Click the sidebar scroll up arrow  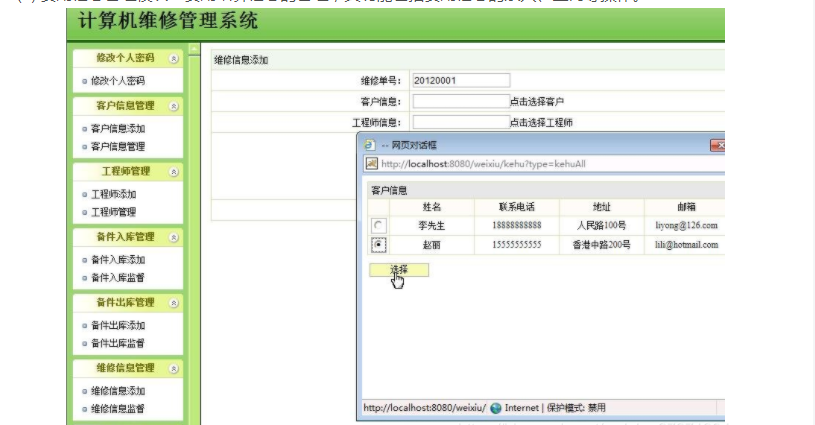click(x=194, y=49)
